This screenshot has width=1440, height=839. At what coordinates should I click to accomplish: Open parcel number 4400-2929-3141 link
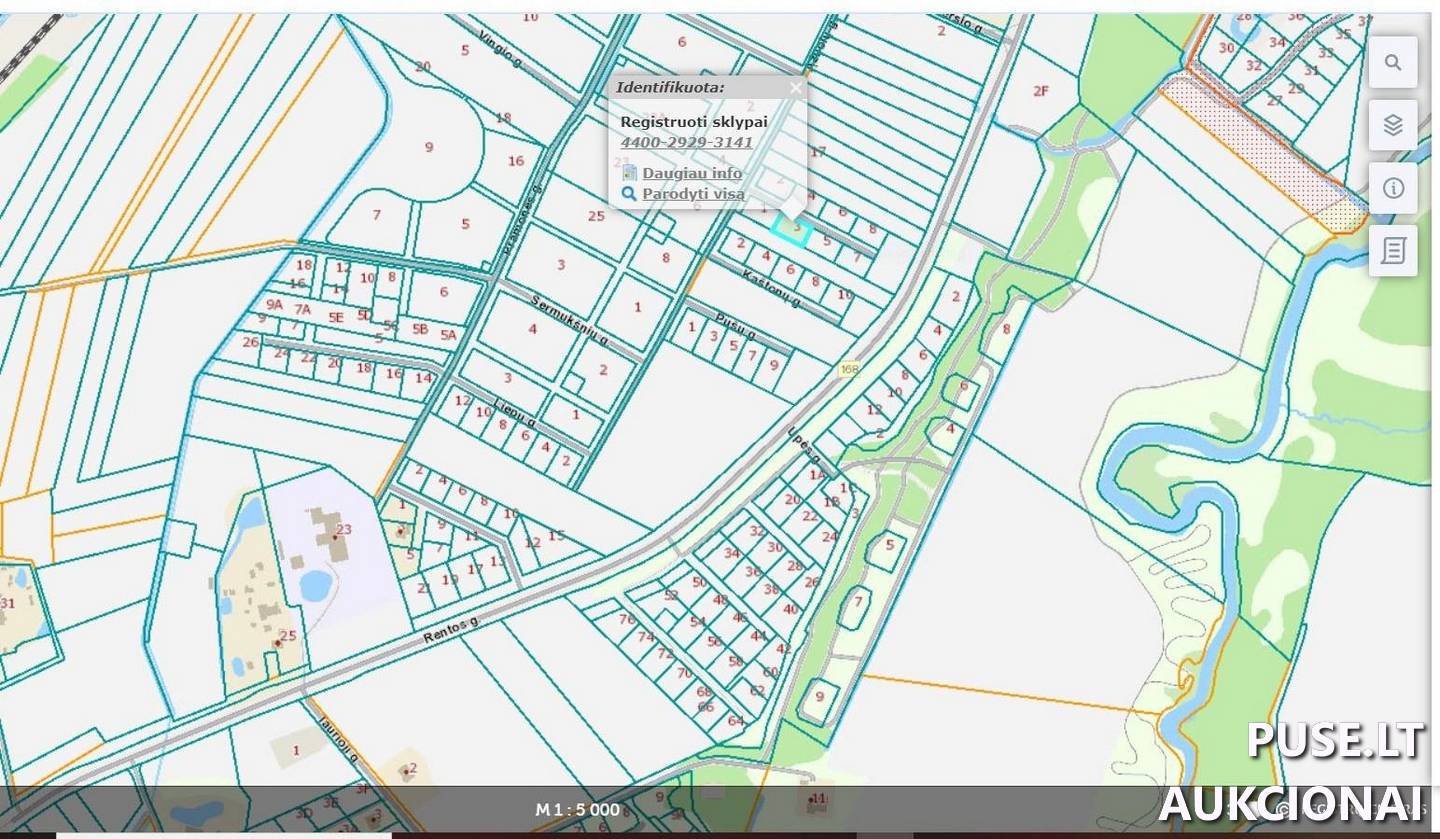tap(686, 142)
